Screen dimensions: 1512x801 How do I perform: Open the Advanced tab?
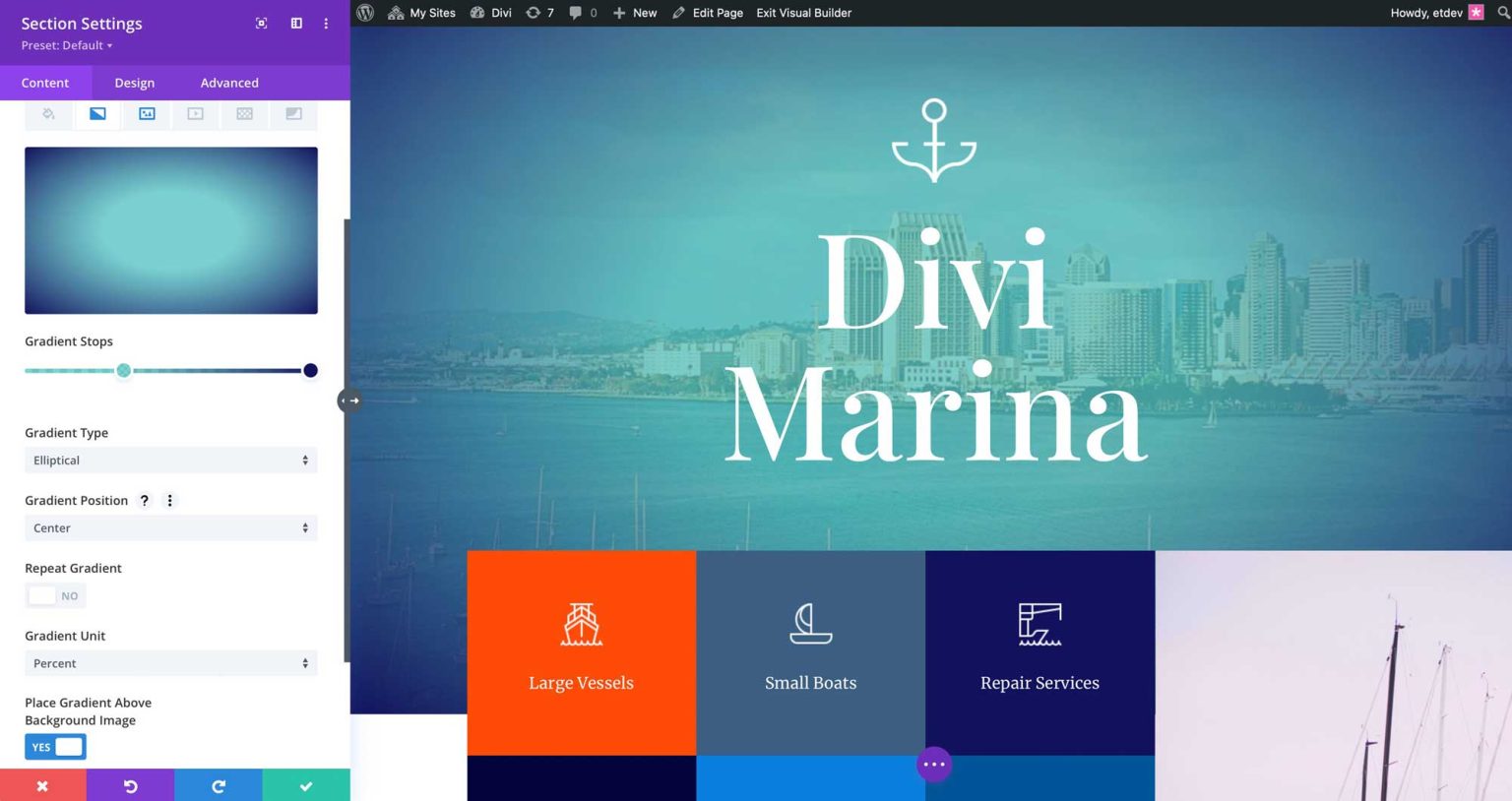[x=228, y=83]
